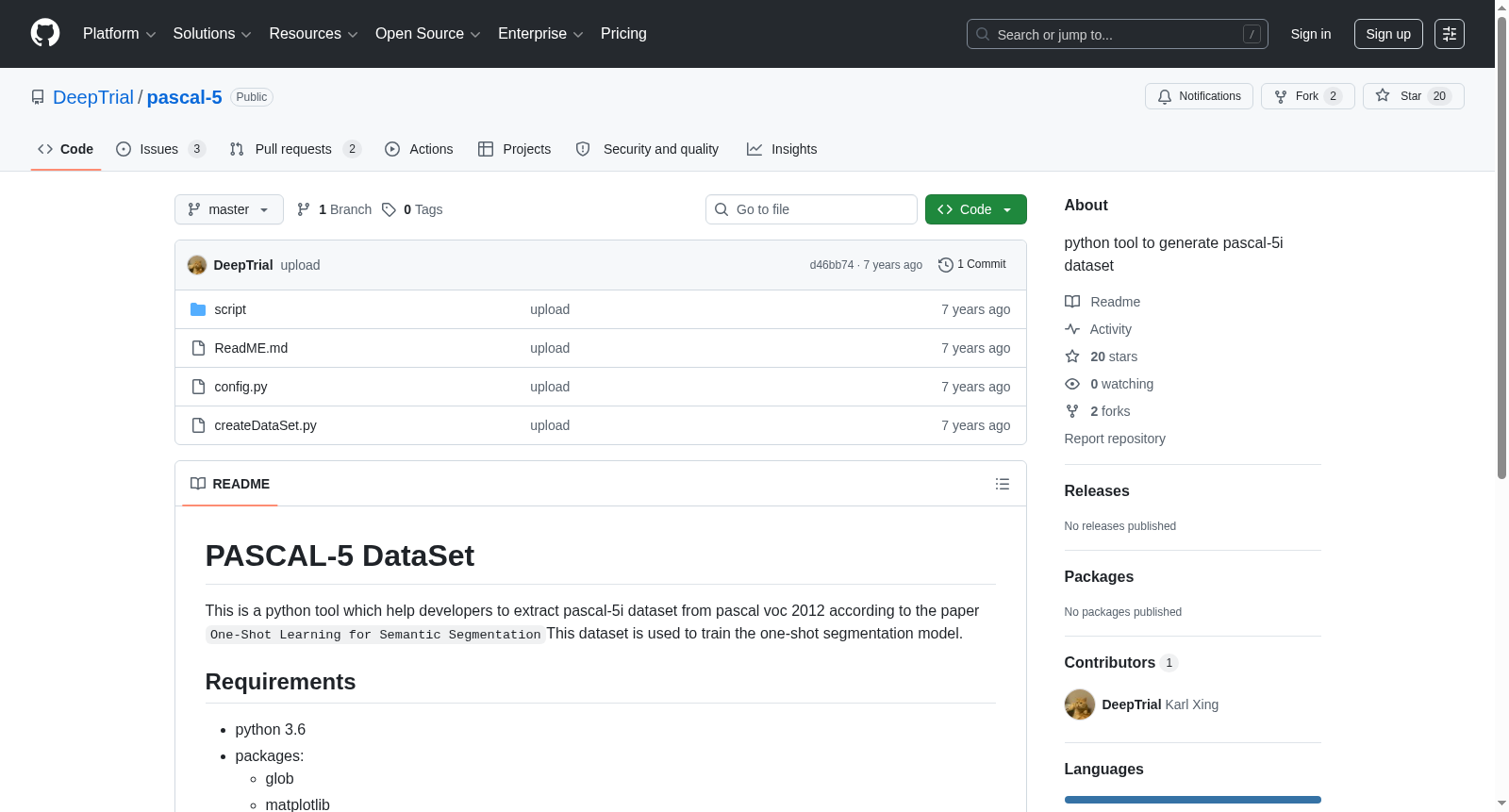
Task: Click the ReadME.md file icon
Action: pyautogui.click(x=198, y=348)
